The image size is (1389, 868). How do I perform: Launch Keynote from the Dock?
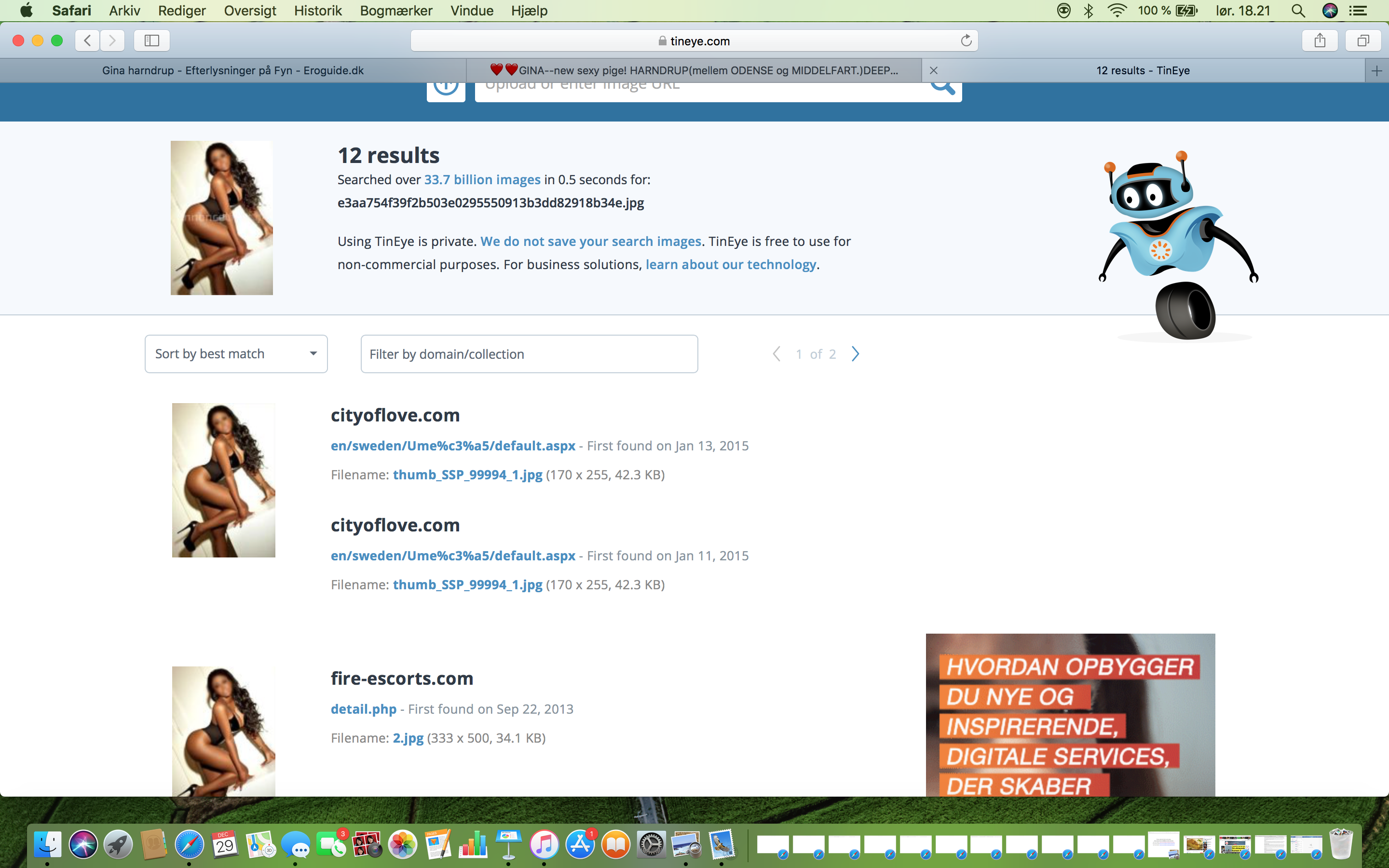509,844
